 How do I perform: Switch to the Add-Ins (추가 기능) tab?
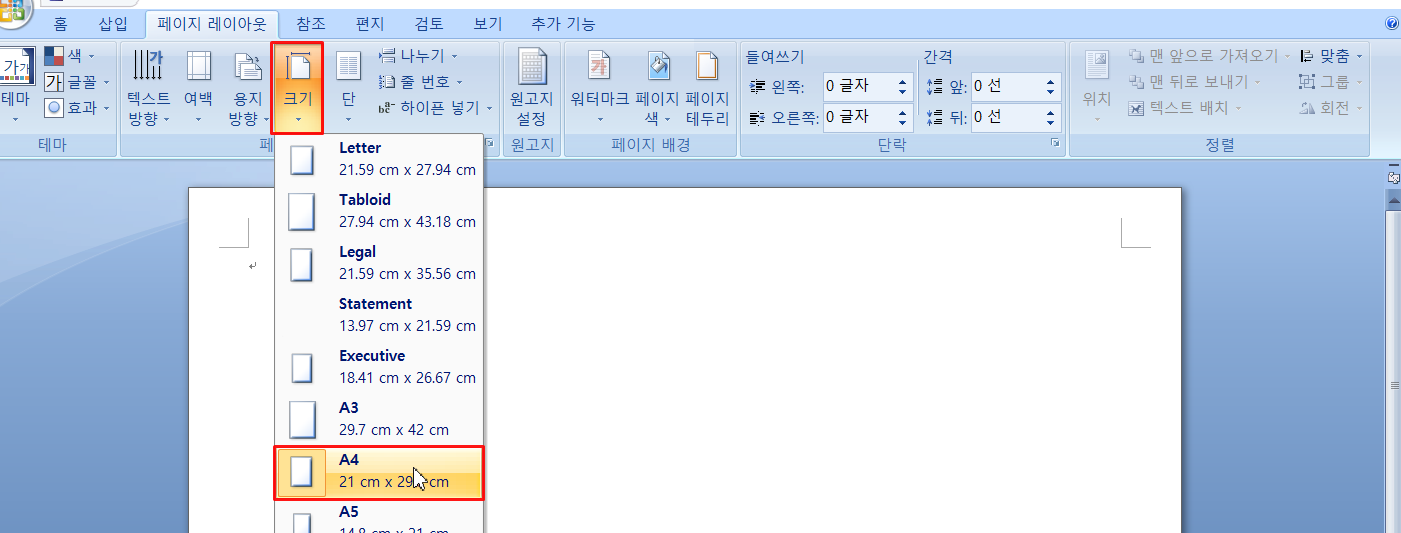(x=561, y=24)
